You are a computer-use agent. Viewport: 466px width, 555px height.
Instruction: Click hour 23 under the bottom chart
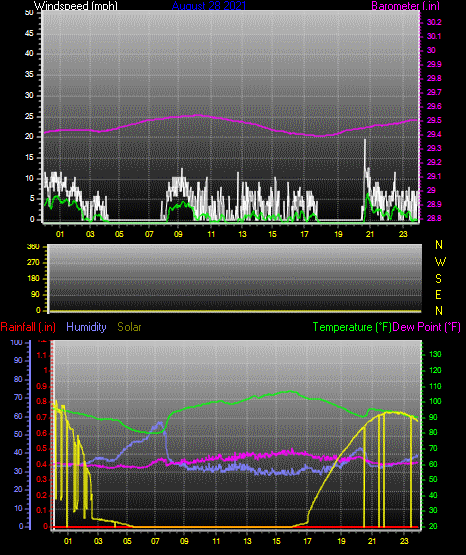pyautogui.click(x=404, y=541)
